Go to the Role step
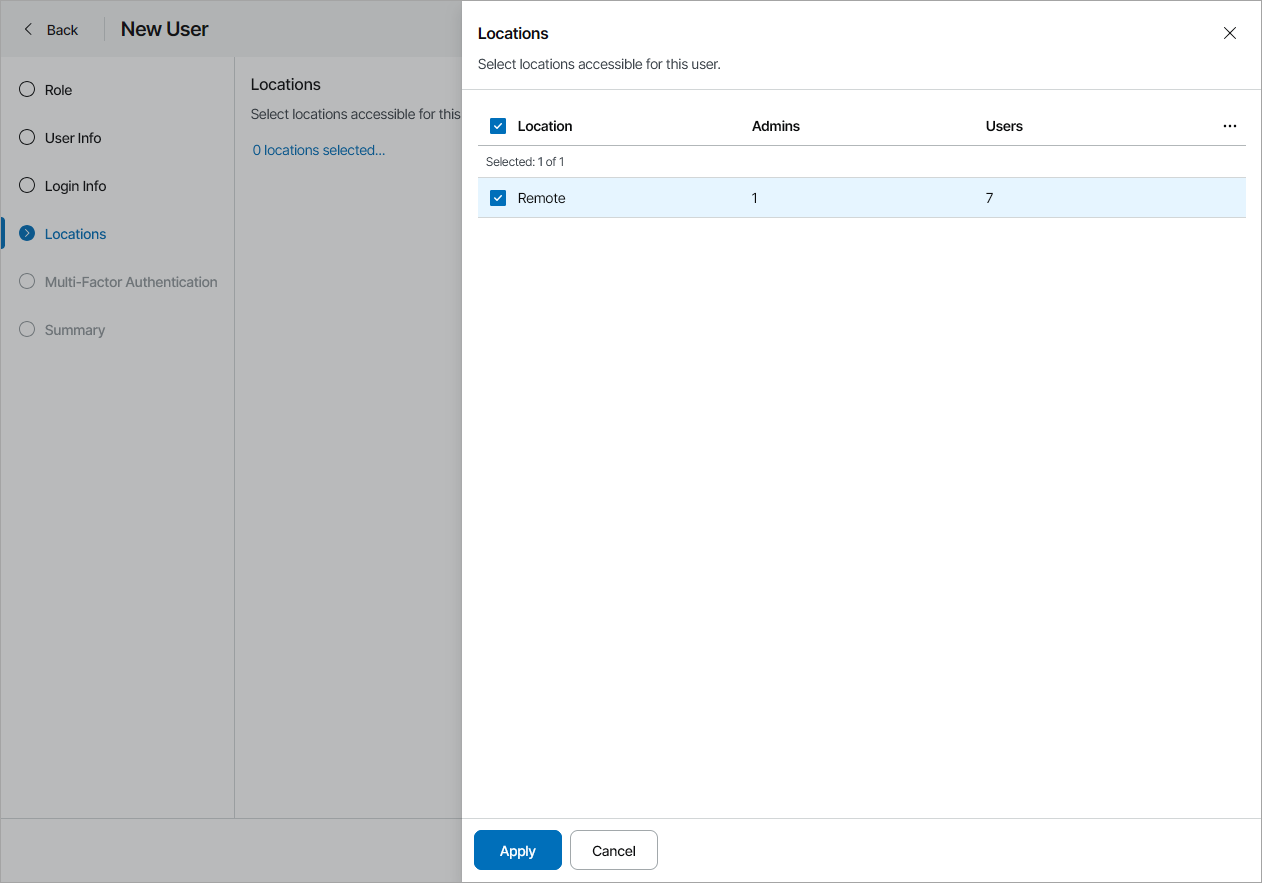This screenshot has height=883, width=1262. (58, 90)
